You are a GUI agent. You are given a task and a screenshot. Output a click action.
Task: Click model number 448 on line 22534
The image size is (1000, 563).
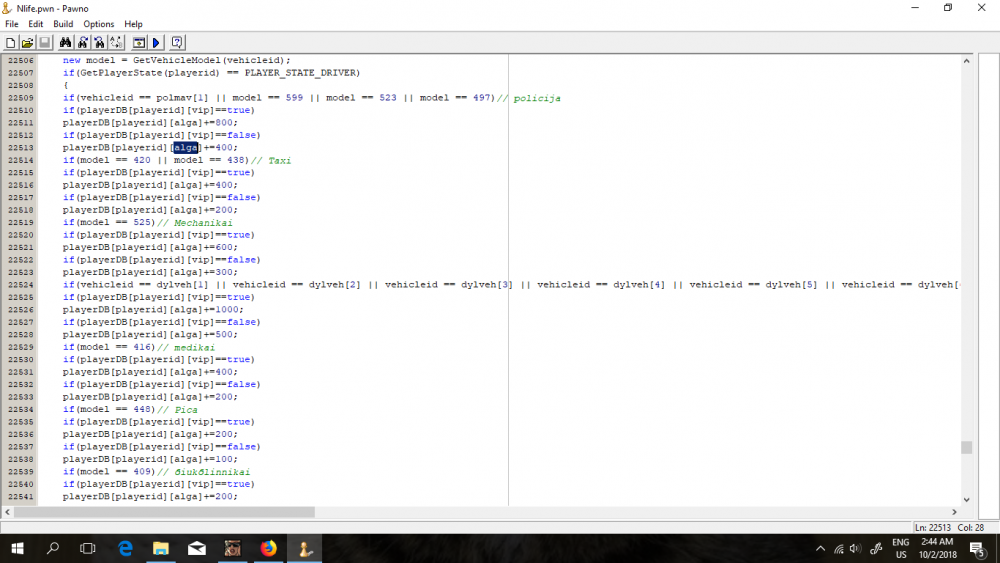pyautogui.click(x=142, y=409)
